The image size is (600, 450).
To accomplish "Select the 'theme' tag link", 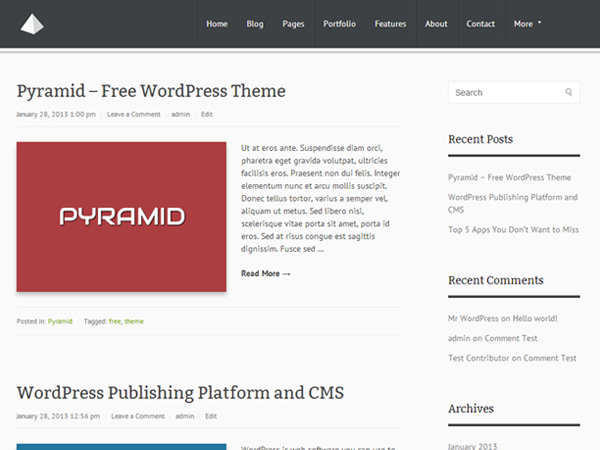I will pyautogui.click(x=134, y=322).
